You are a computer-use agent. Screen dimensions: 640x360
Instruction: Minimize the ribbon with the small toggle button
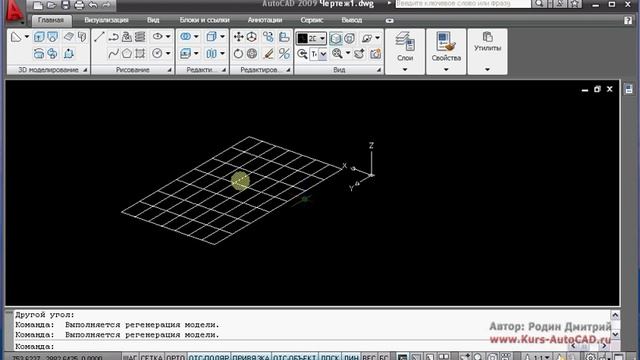point(389,20)
